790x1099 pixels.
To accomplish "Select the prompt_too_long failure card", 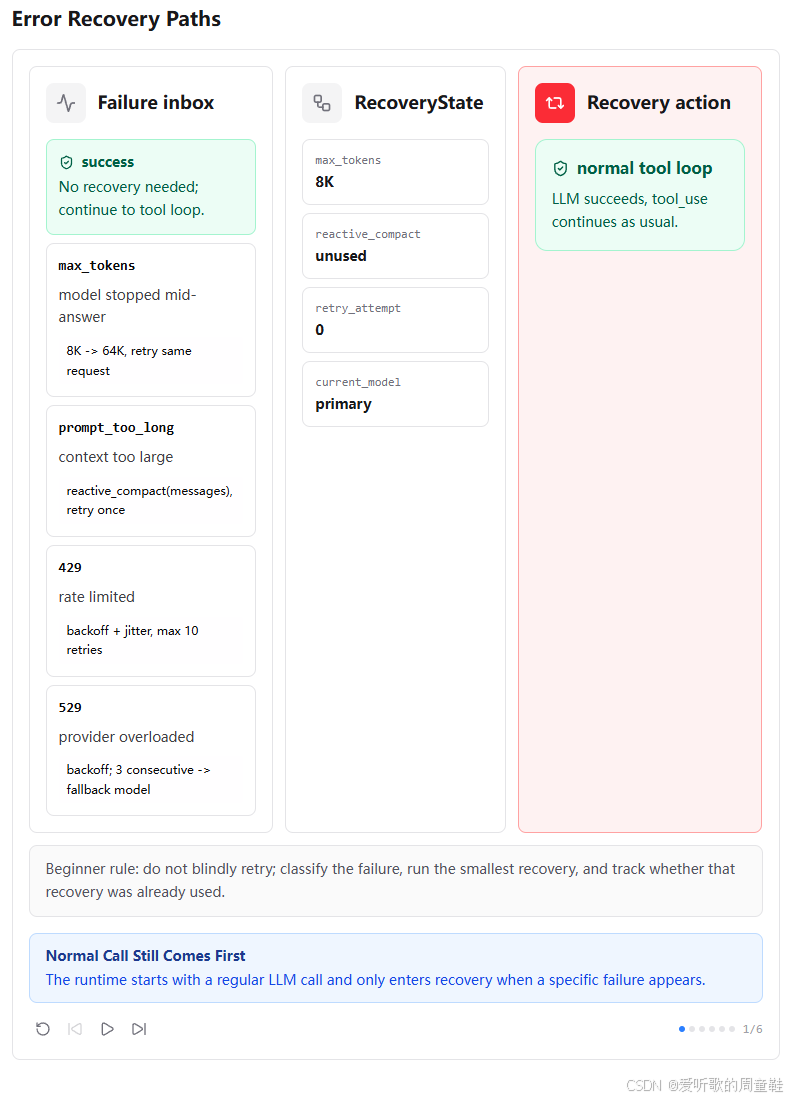I will pos(151,471).
